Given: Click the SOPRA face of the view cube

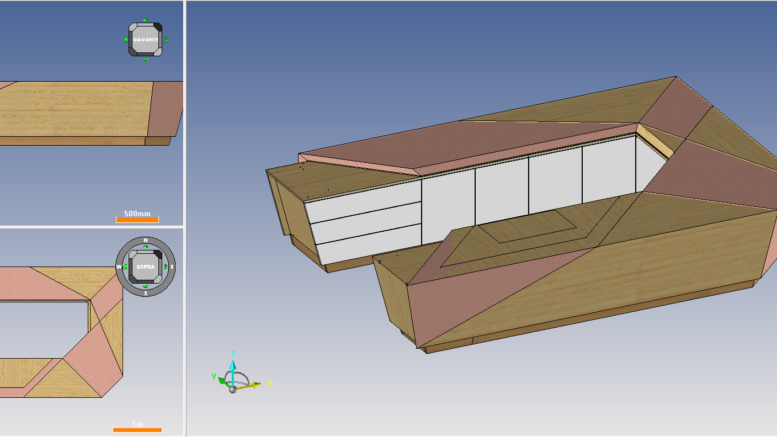Looking at the screenshot, I should (145, 267).
